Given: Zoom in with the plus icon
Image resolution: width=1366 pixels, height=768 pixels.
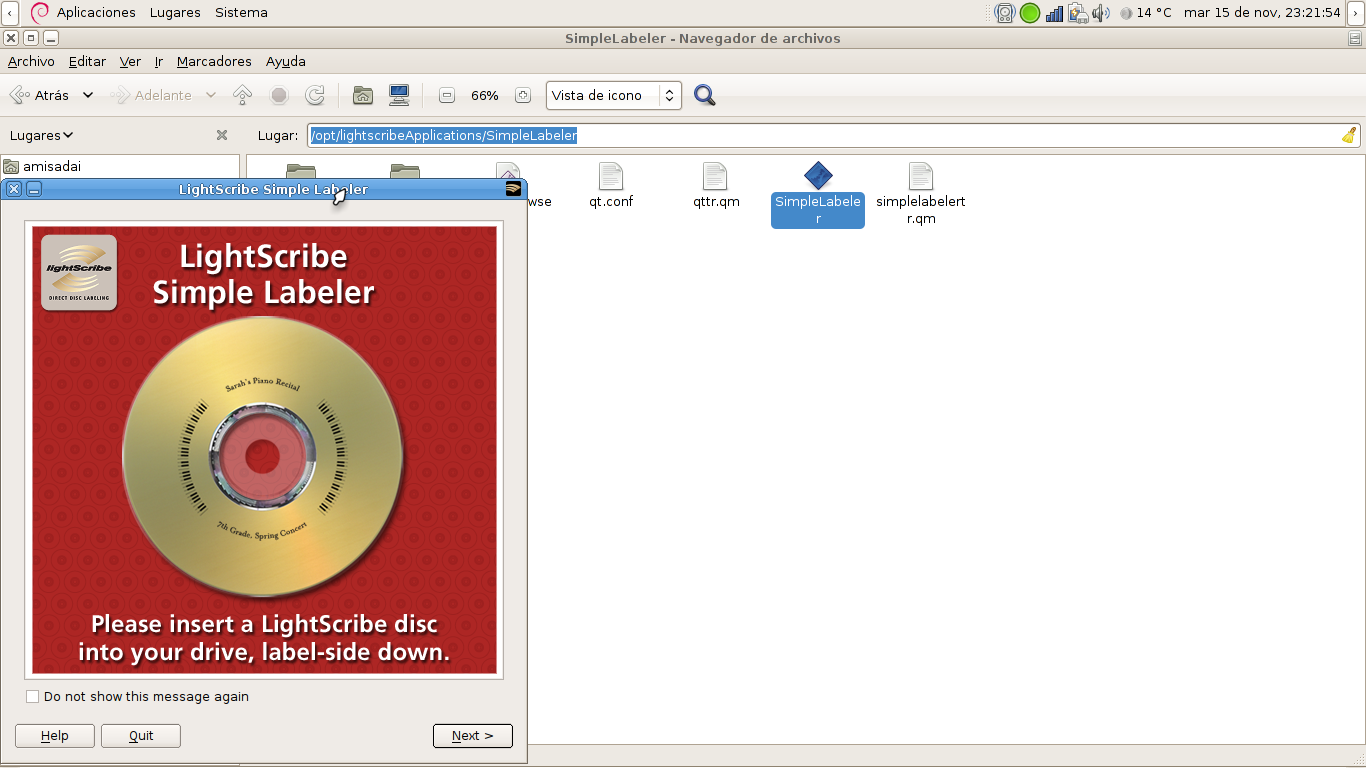Looking at the screenshot, I should pos(522,95).
